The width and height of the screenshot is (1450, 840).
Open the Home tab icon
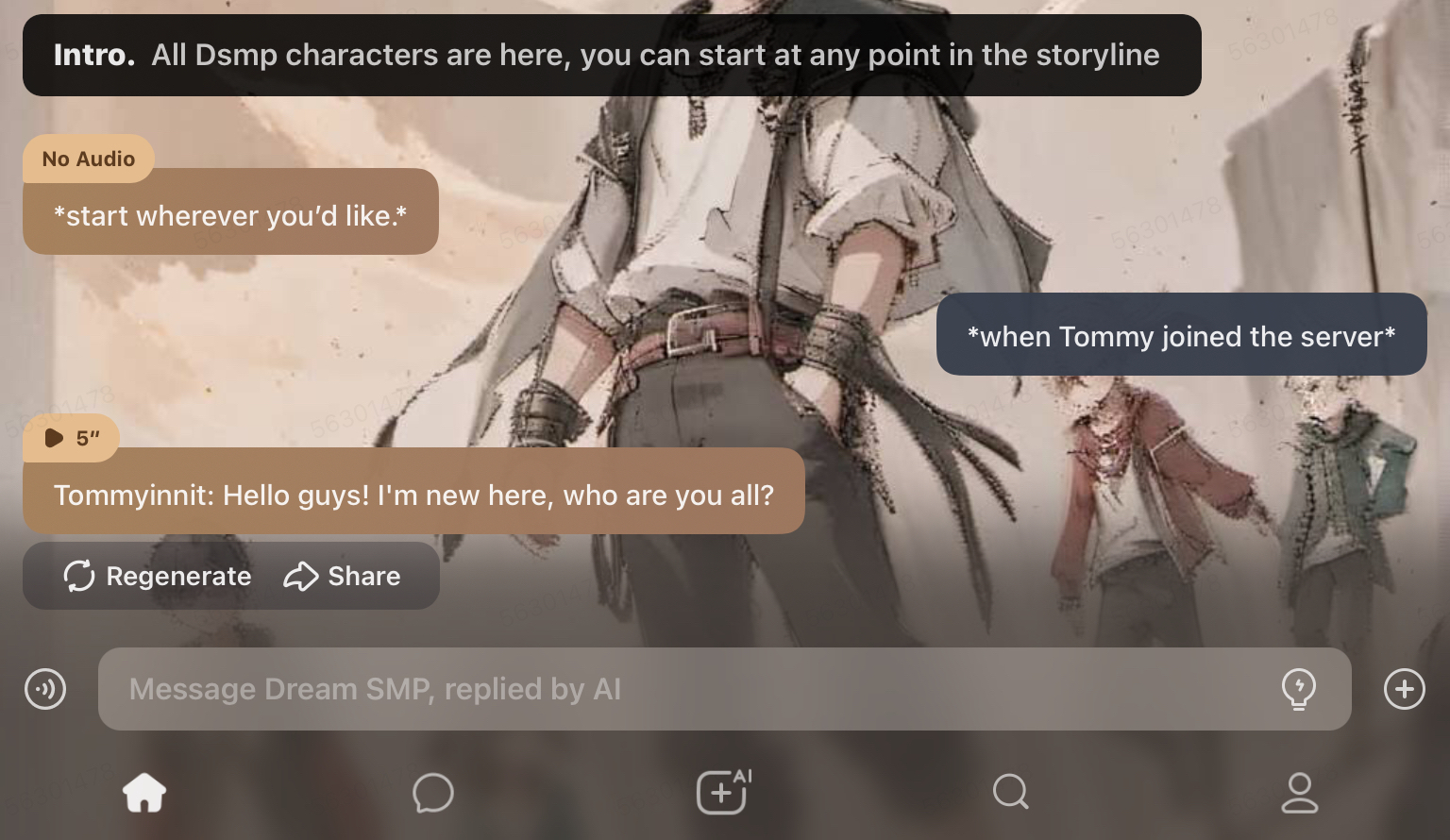tap(144, 792)
